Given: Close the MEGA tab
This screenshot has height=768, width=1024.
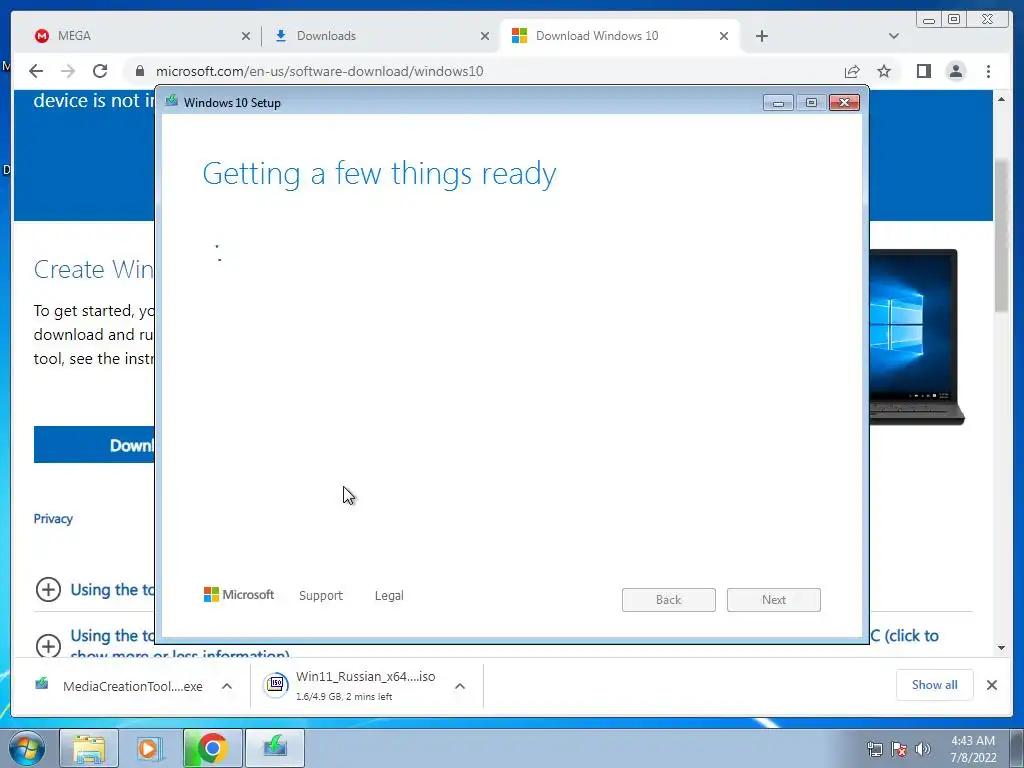Looking at the screenshot, I should pos(246,36).
